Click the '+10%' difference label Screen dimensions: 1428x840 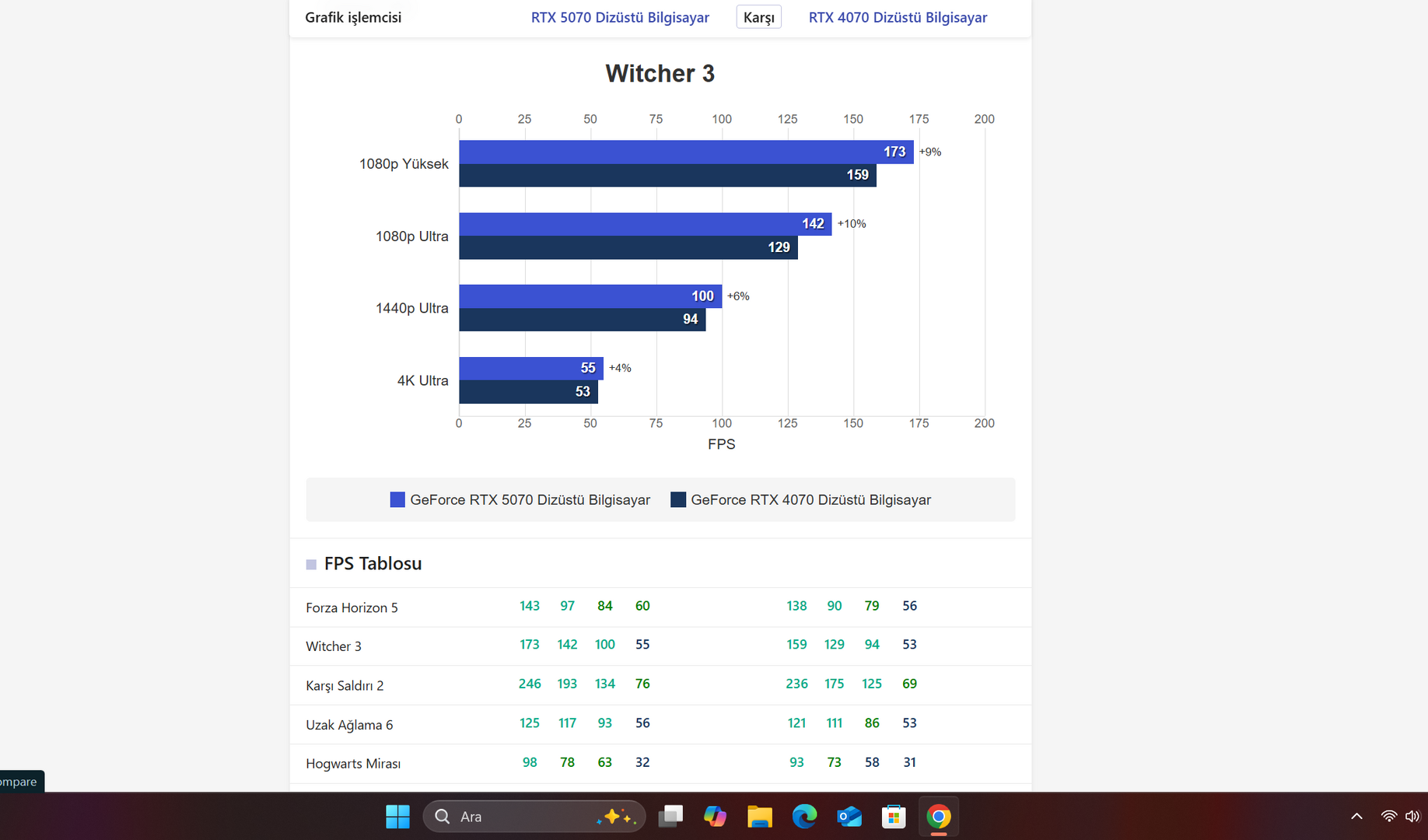tap(852, 224)
